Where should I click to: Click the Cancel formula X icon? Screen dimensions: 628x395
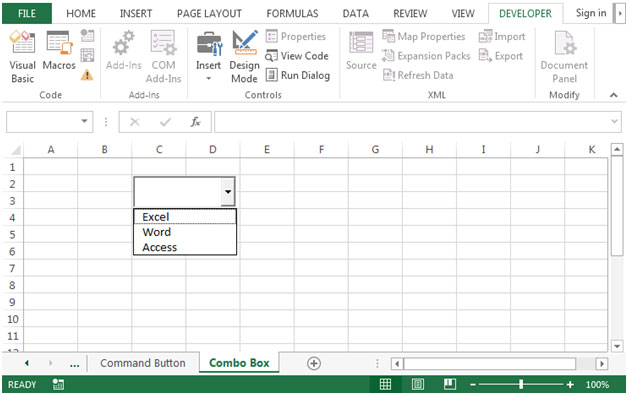click(x=135, y=122)
